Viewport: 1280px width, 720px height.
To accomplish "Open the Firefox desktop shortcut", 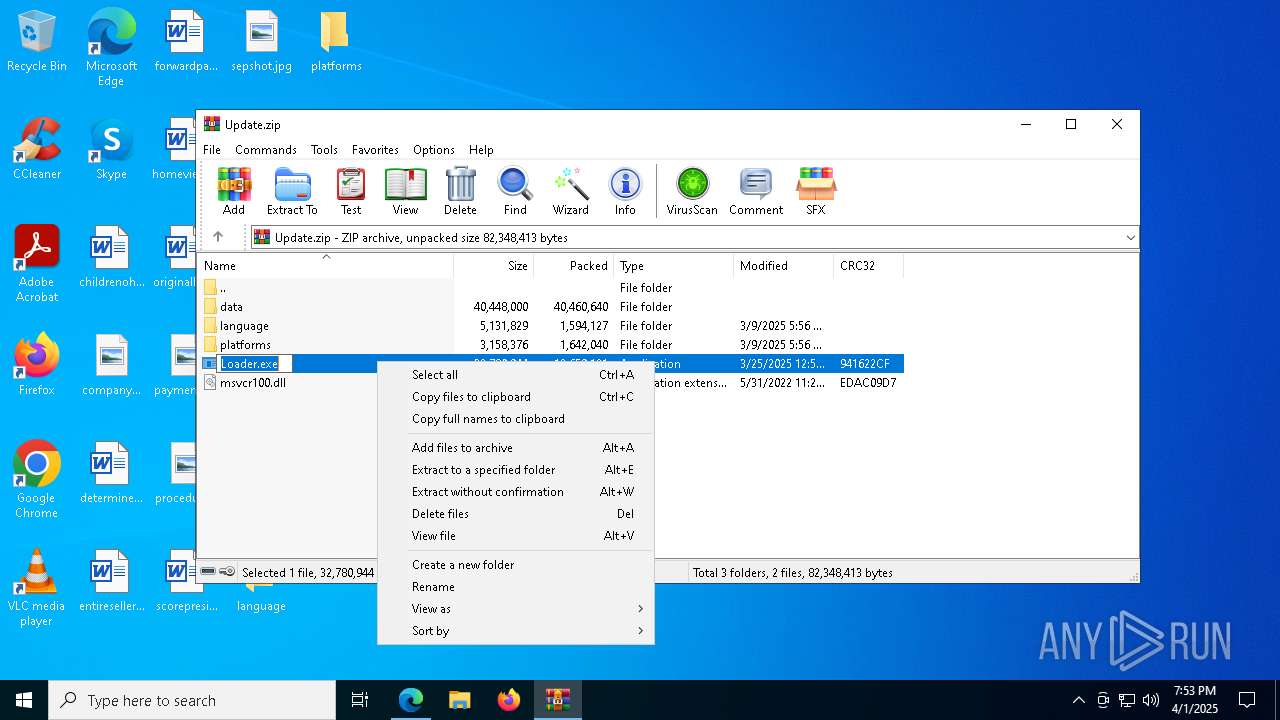I will pos(37,366).
